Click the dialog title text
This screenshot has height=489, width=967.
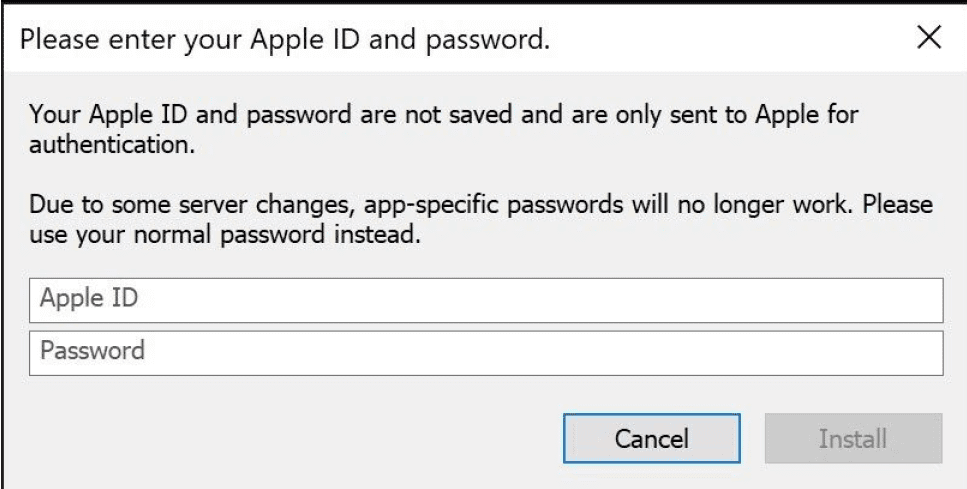[285, 41]
